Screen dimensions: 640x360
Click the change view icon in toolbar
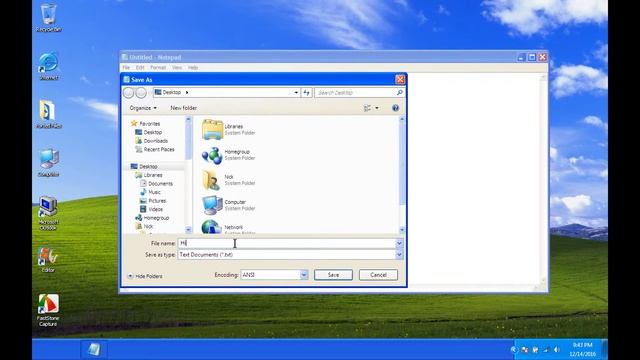tap(367, 108)
